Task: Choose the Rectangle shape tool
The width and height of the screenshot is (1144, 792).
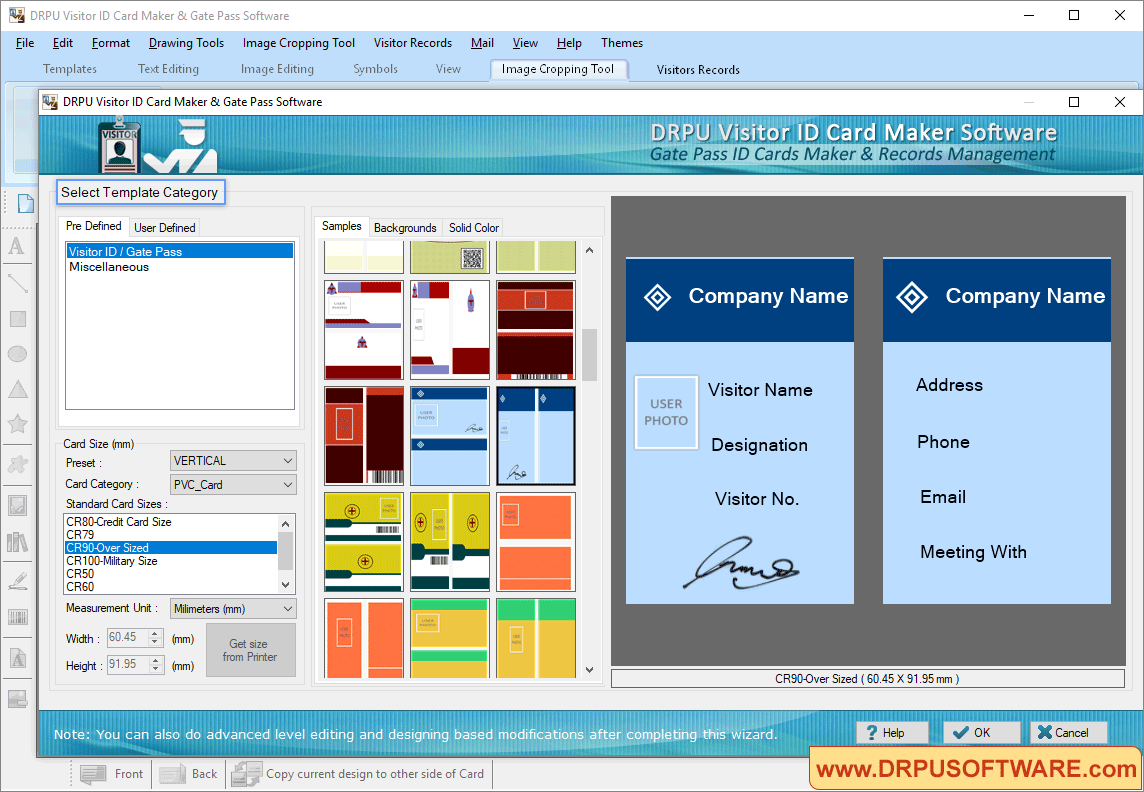Action: (x=17, y=319)
